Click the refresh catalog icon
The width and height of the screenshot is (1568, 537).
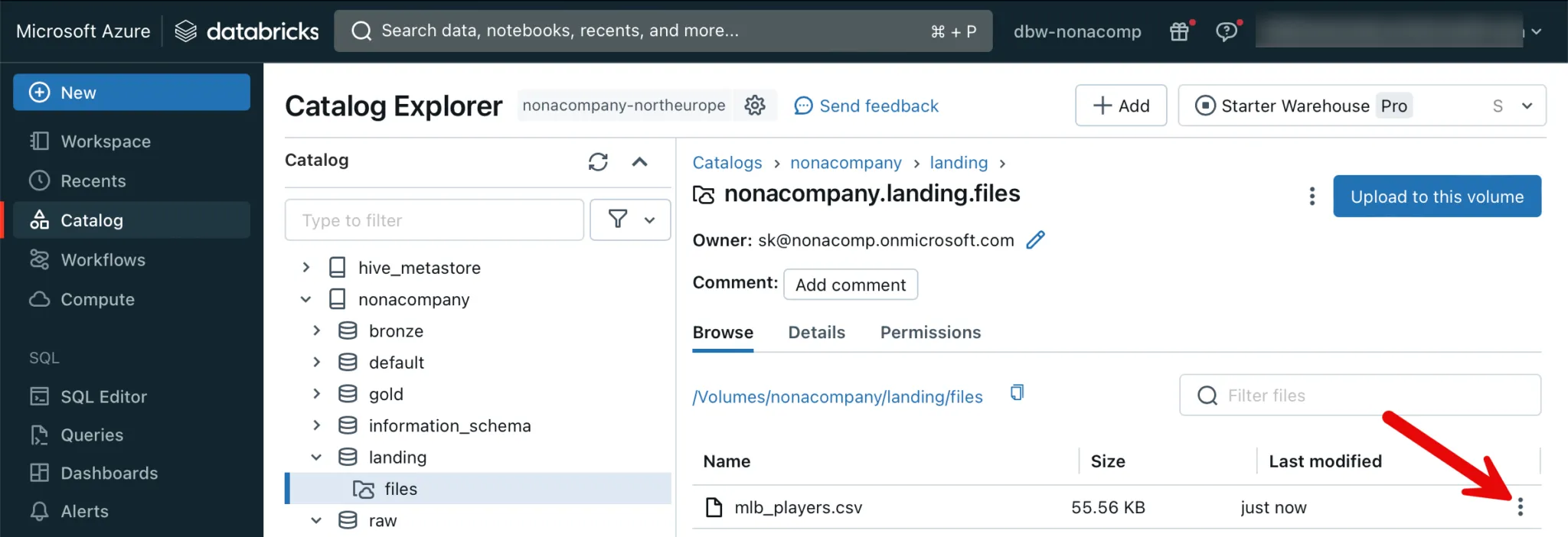(x=598, y=161)
